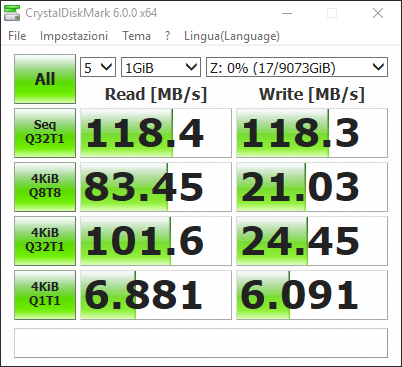Open the Tema menu
The height and width of the screenshot is (367, 402).
point(136,36)
